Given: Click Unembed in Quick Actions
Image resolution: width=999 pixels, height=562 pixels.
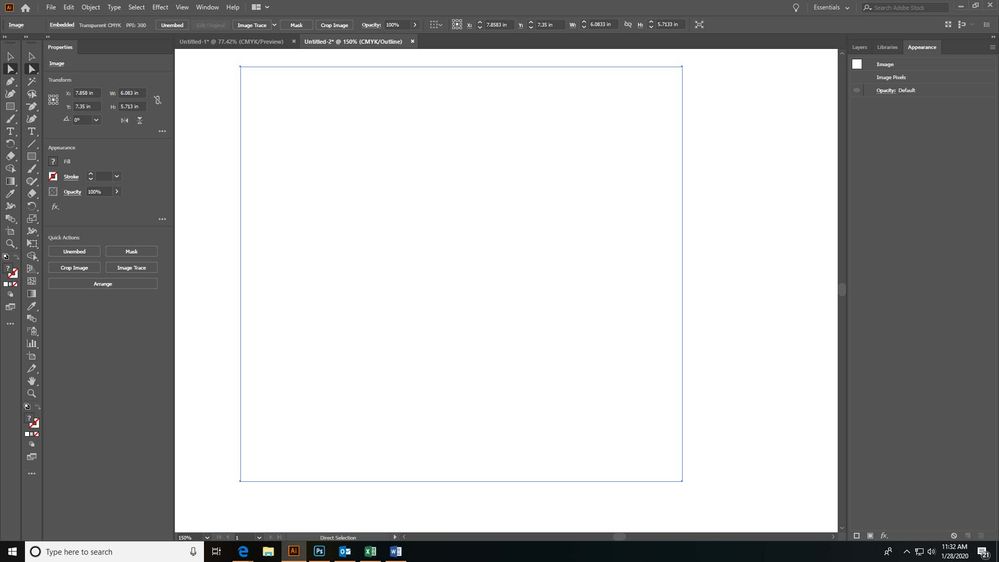Looking at the screenshot, I should (x=74, y=252).
